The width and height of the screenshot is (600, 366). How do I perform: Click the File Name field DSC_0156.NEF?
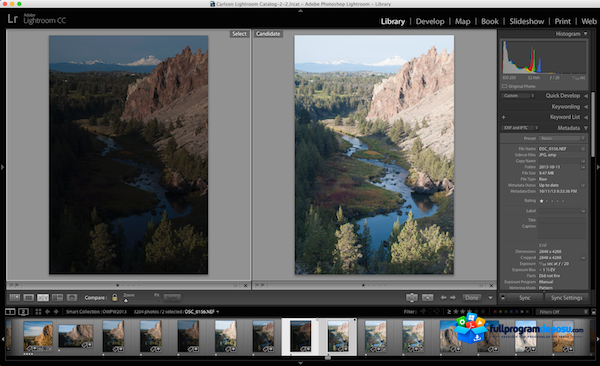click(559, 149)
